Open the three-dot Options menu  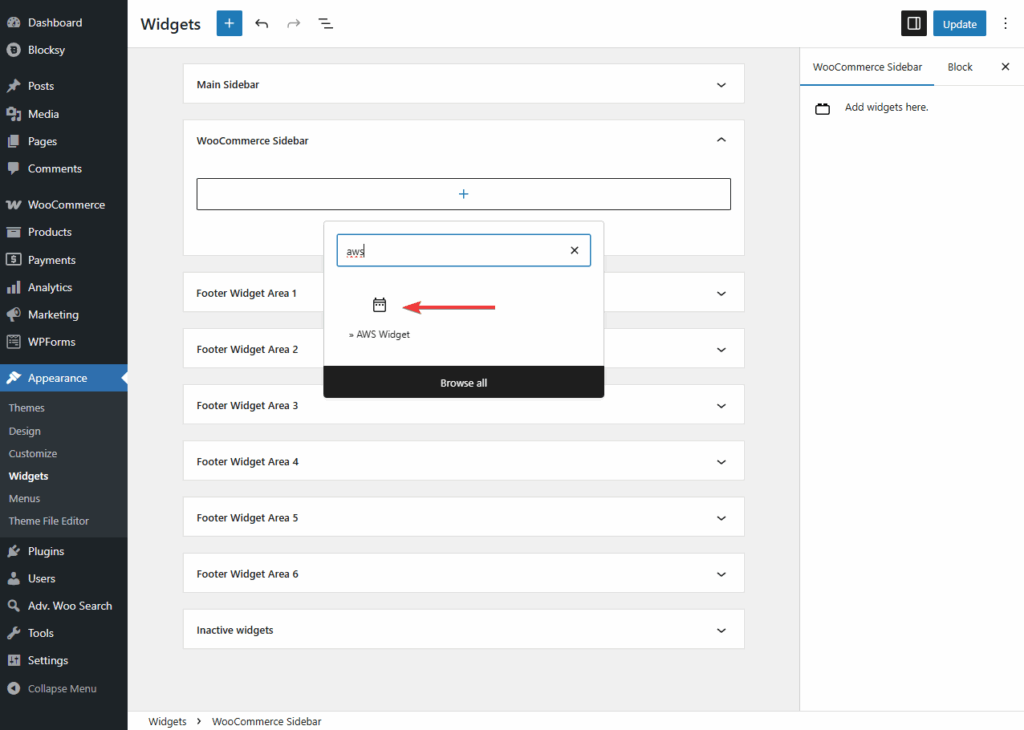(1005, 22)
